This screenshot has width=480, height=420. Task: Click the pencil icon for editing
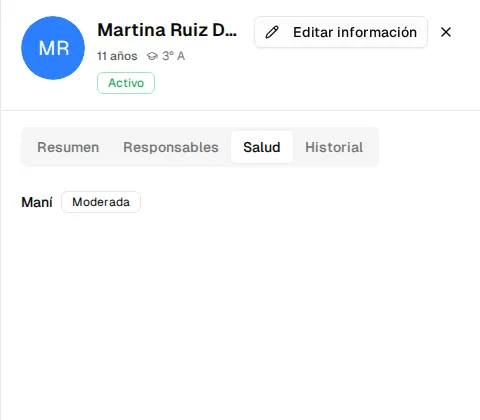272,32
